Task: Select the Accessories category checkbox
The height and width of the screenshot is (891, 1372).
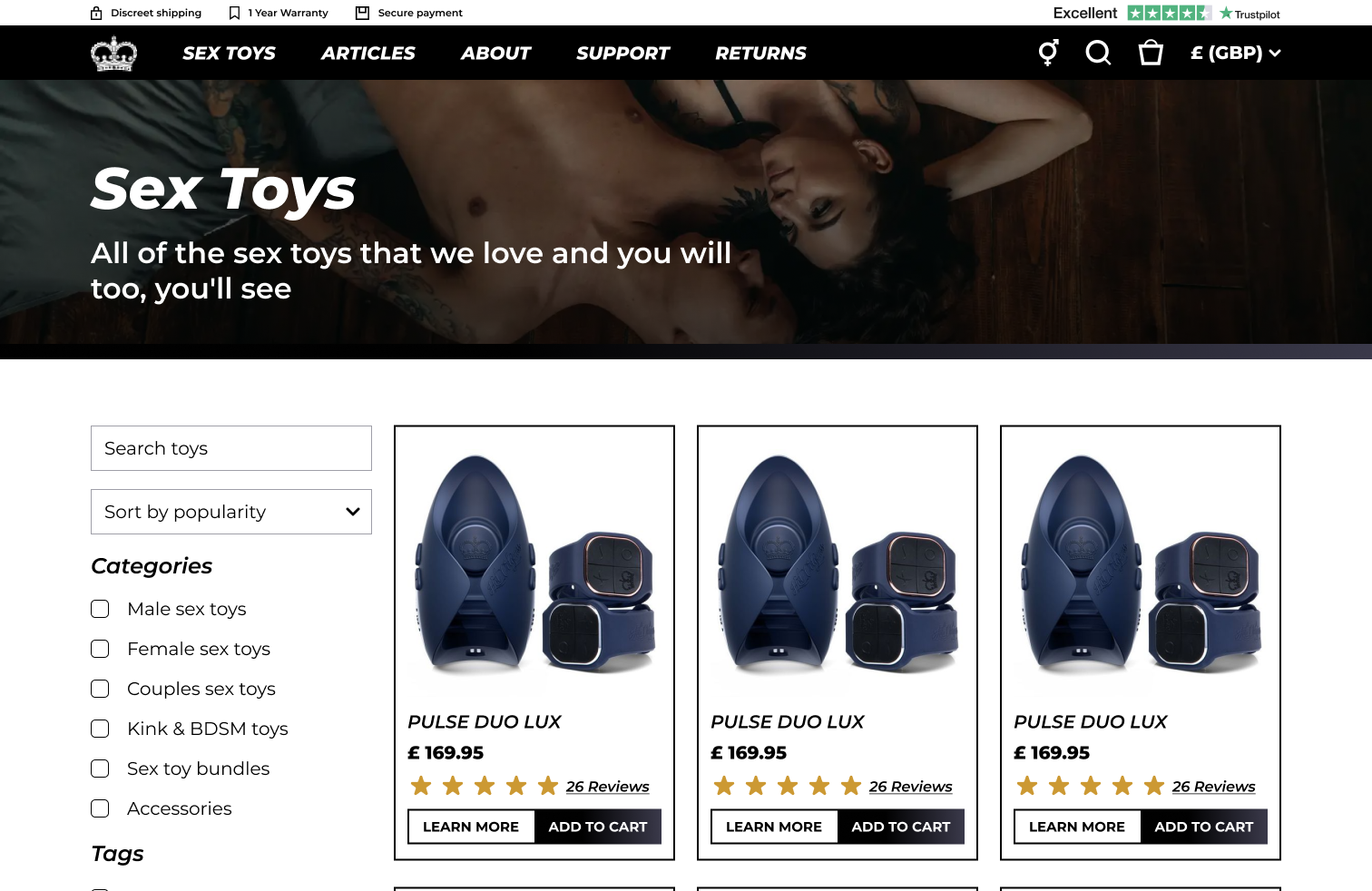Action: tap(100, 808)
